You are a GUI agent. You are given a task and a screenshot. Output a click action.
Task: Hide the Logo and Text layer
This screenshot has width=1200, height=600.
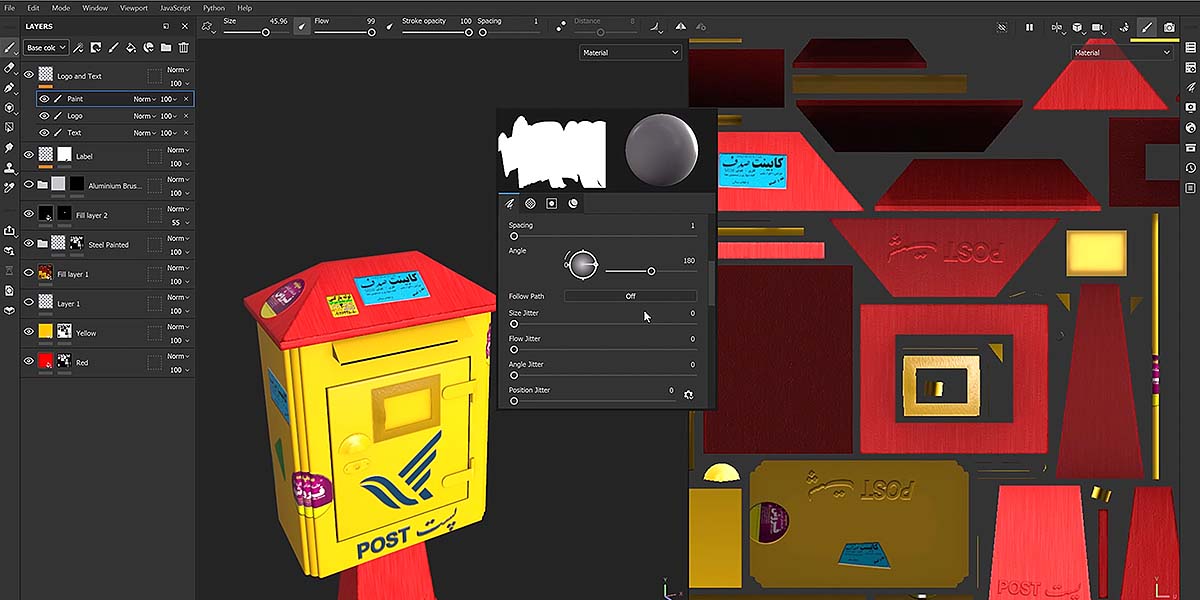(x=29, y=74)
